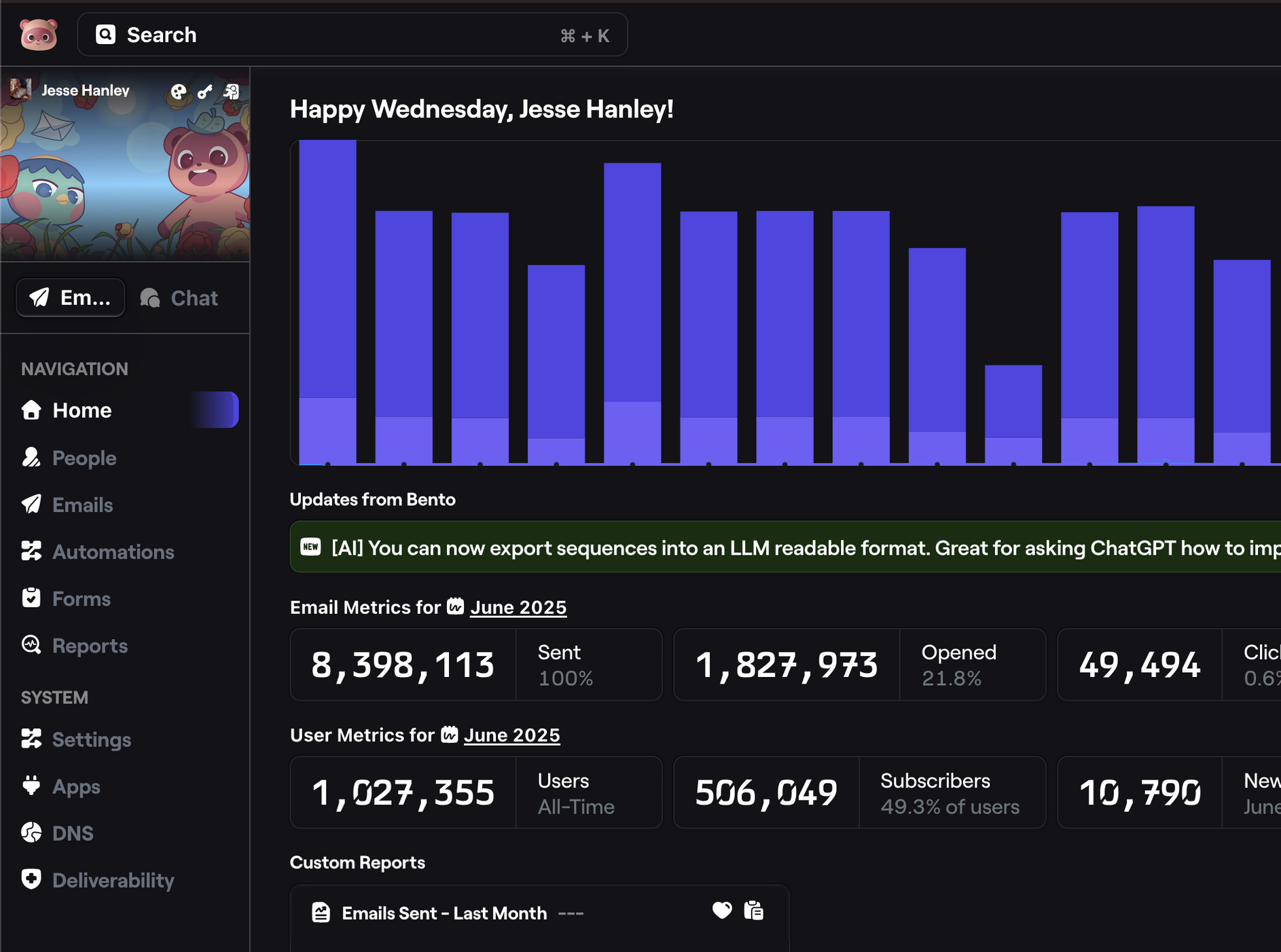
Task: Open the AI export sequences update banner
Action: click(x=785, y=547)
